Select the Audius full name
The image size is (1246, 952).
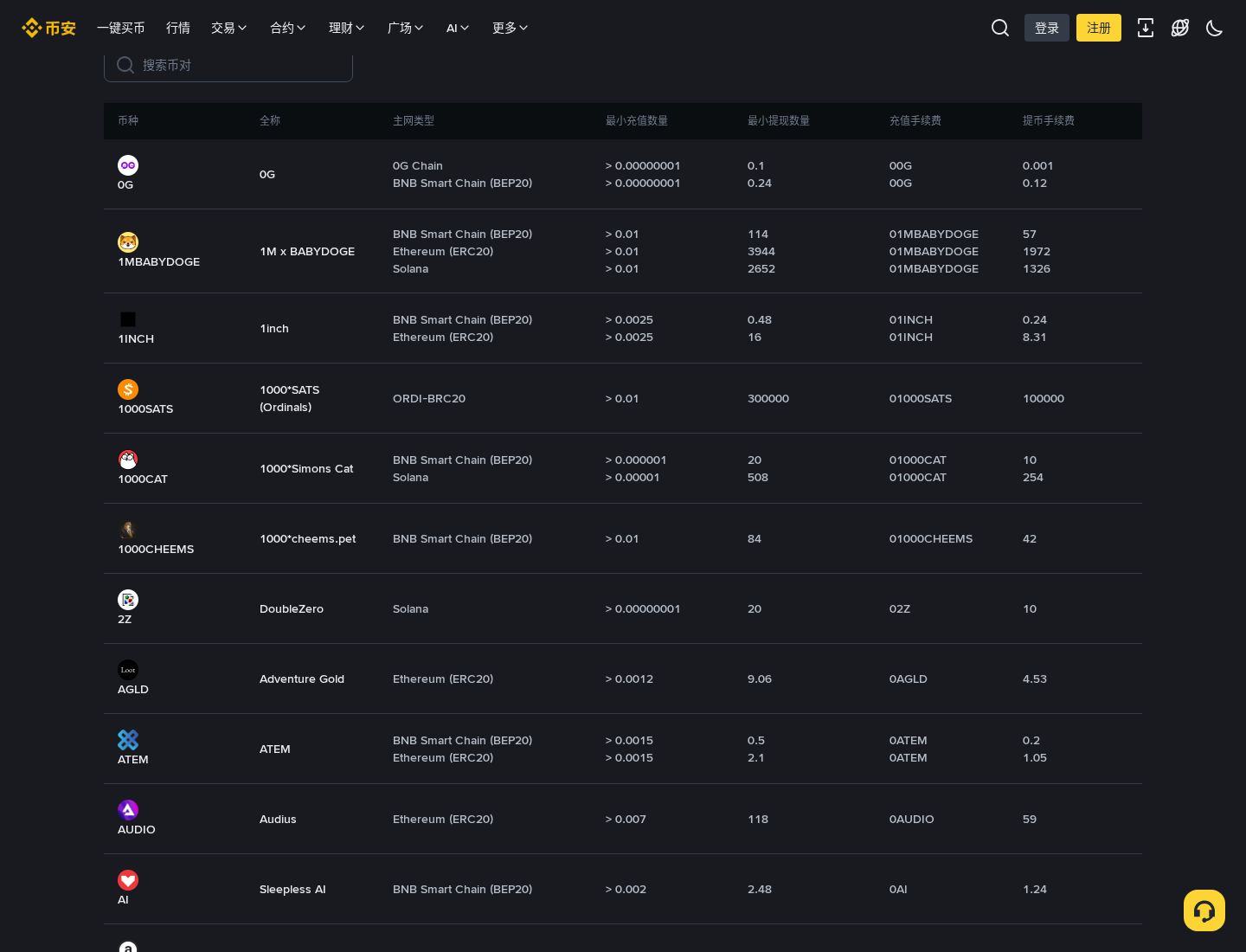pos(278,819)
